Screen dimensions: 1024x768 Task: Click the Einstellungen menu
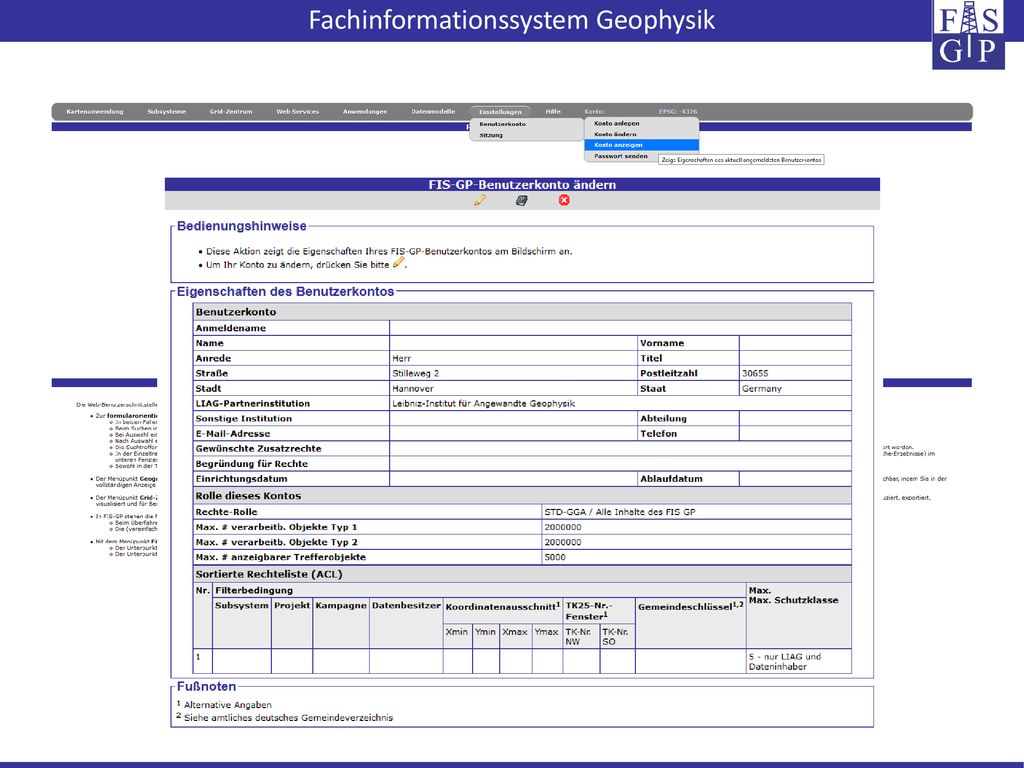[x=500, y=112]
